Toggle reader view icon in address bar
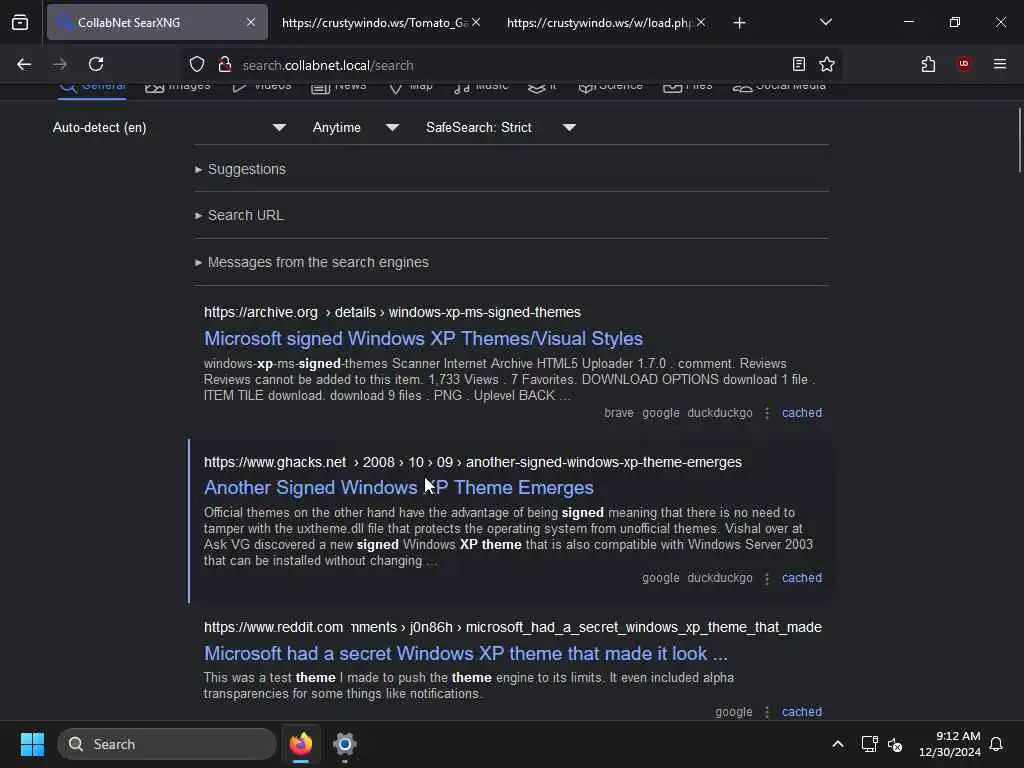1024x768 pixels. [x=798, y=64]
